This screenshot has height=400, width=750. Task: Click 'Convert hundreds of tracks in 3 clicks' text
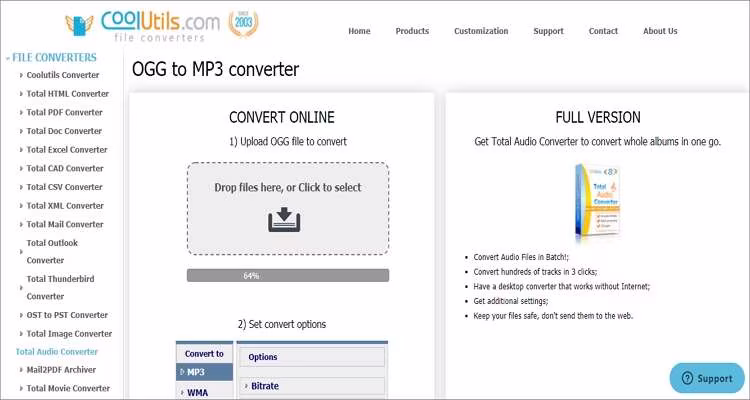(535, 272)
